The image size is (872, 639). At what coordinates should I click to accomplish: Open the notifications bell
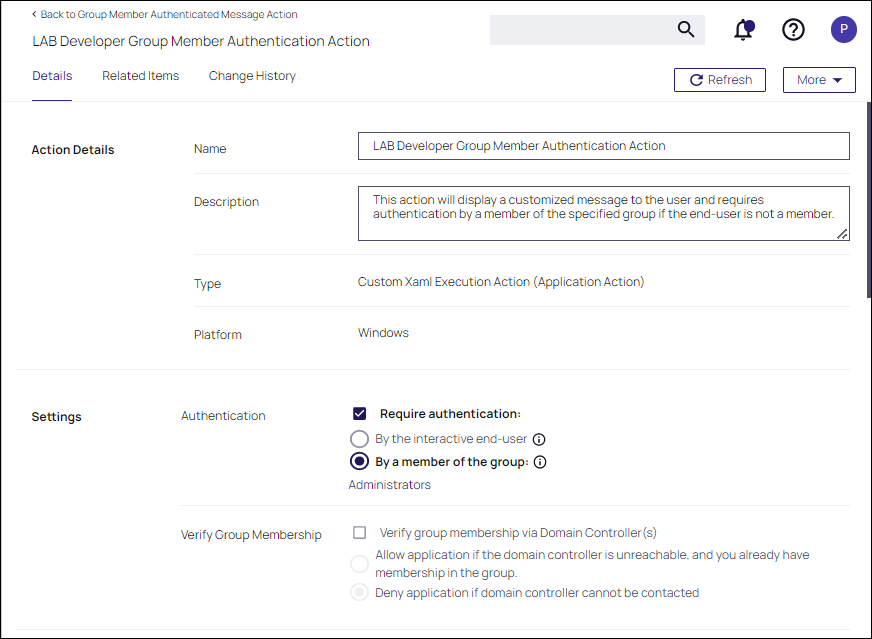click(744, 29)
